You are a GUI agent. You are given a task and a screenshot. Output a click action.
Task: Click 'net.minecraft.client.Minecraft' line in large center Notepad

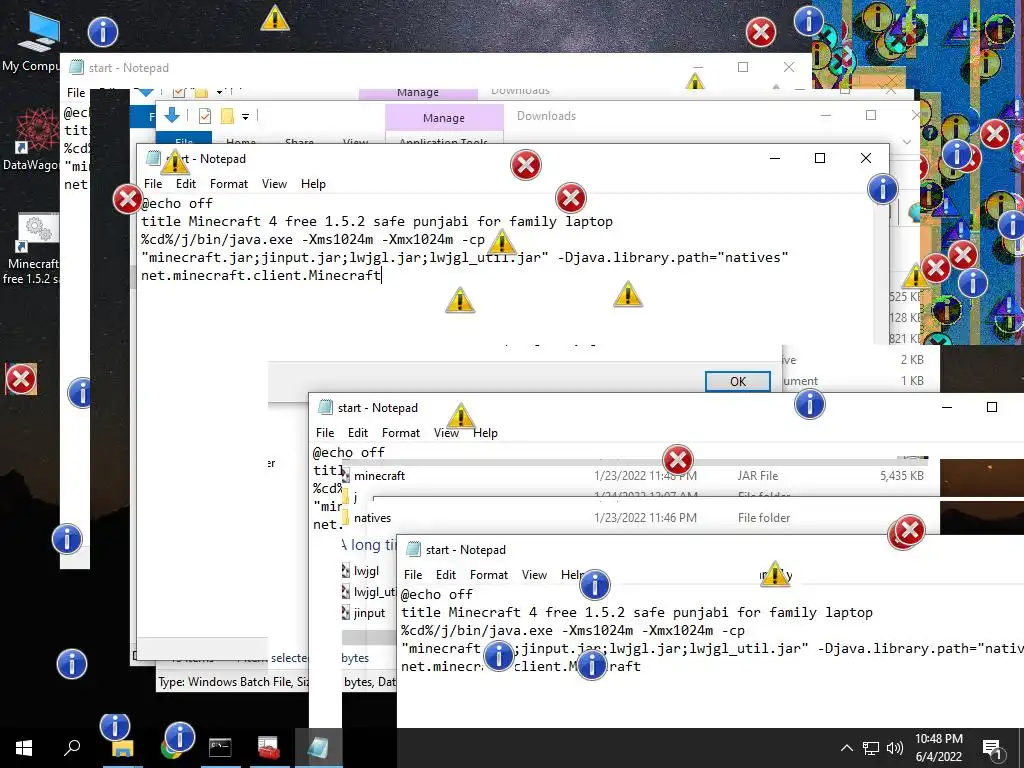pyautogui.click(x=261, y=276)
